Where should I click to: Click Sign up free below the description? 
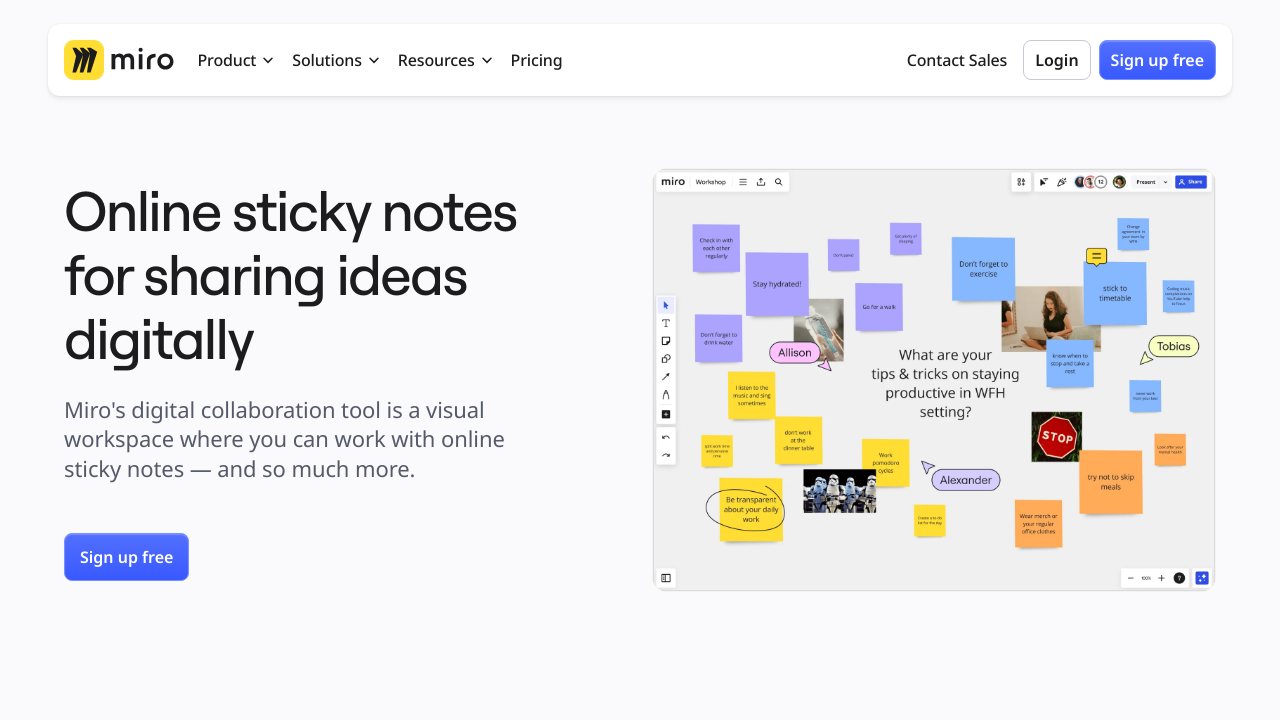126,557
